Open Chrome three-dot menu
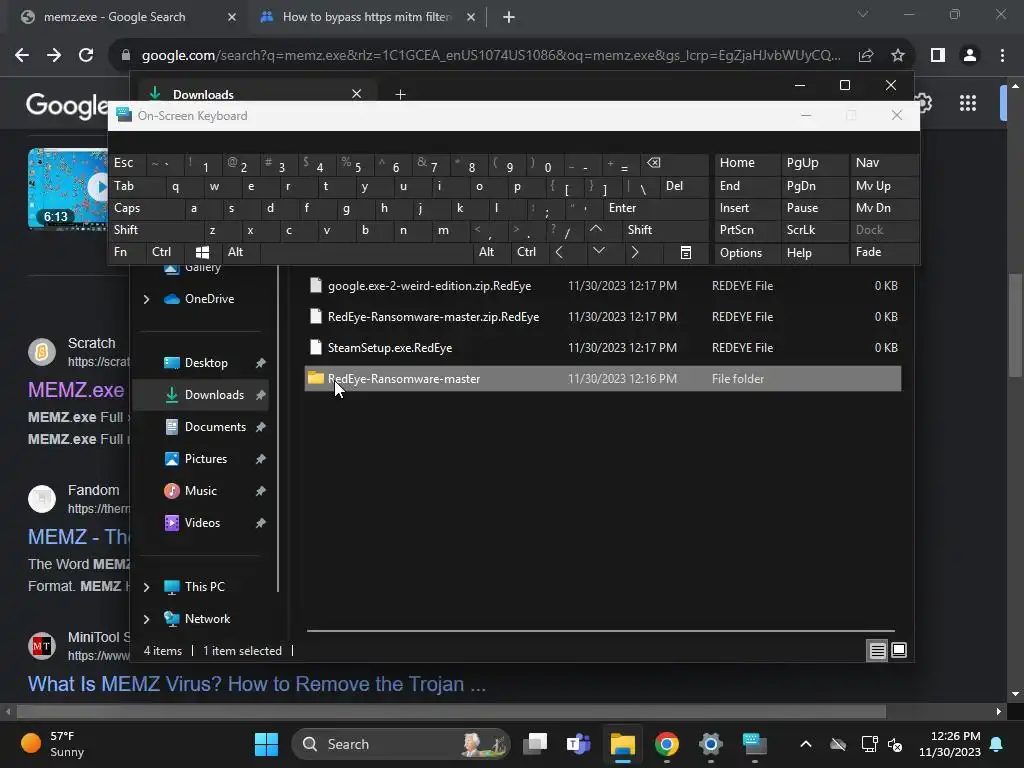The height and width of the screenshot is (768, 1024). (x=1002, y=56)
